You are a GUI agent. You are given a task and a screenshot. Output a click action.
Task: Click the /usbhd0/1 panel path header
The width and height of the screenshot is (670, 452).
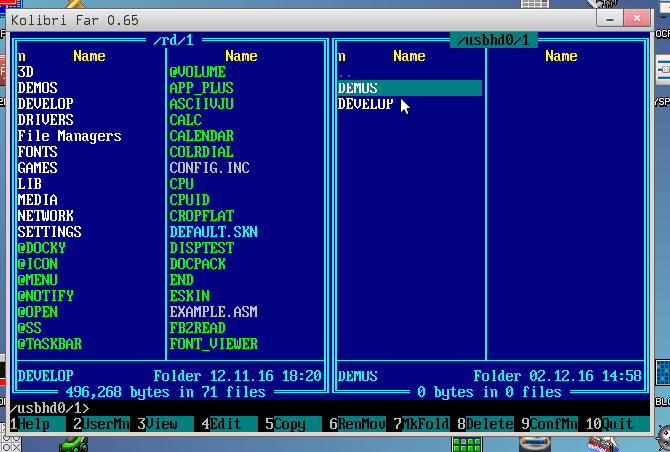(495, 40)
